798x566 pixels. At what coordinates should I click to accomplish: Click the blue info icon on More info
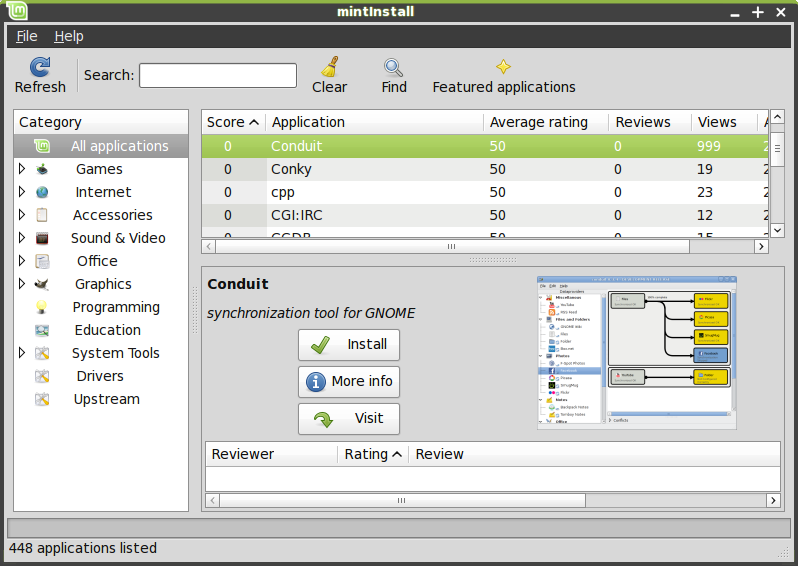click(x=316, y=381)
